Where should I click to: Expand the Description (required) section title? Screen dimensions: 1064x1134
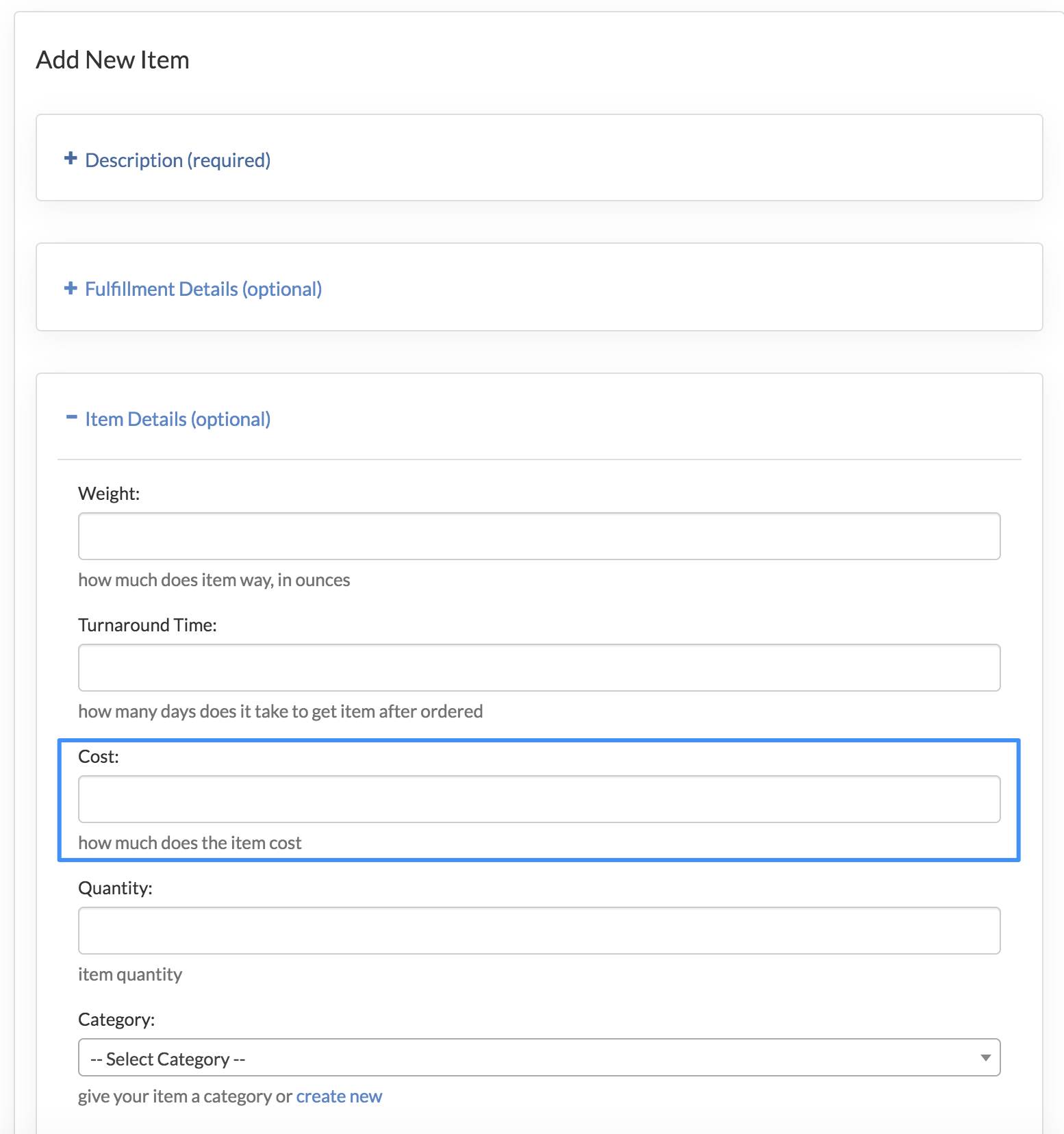point(177,160)
